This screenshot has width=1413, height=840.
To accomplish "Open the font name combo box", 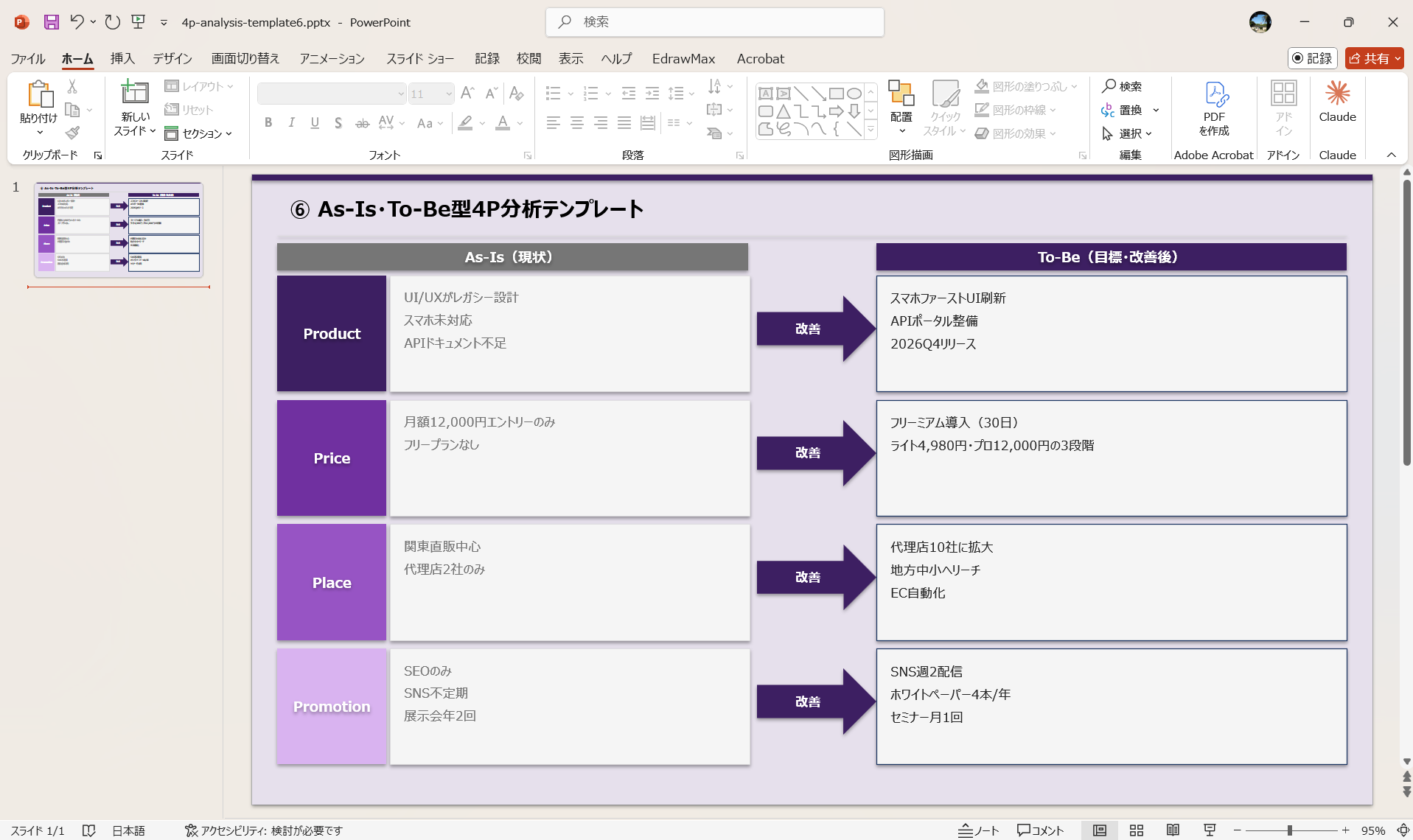I will (x=332, y=94).
